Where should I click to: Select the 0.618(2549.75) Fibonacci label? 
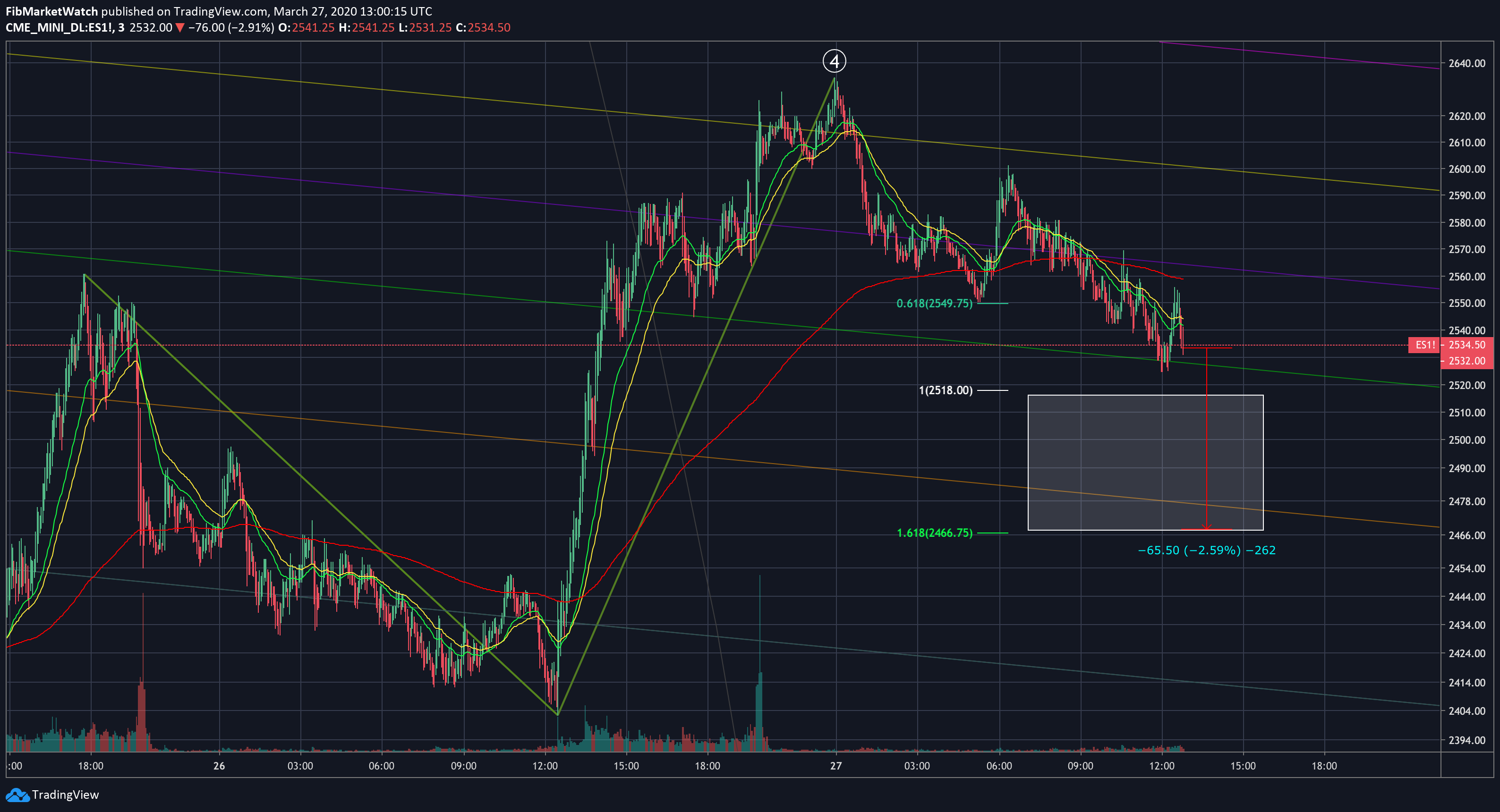coord(934,303)
